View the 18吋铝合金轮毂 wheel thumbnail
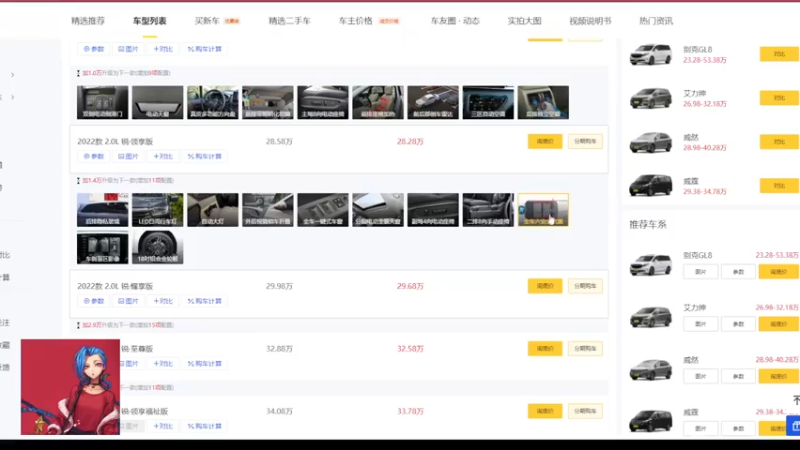This screenshot has width=800, height=450. [x=158, y=247]
